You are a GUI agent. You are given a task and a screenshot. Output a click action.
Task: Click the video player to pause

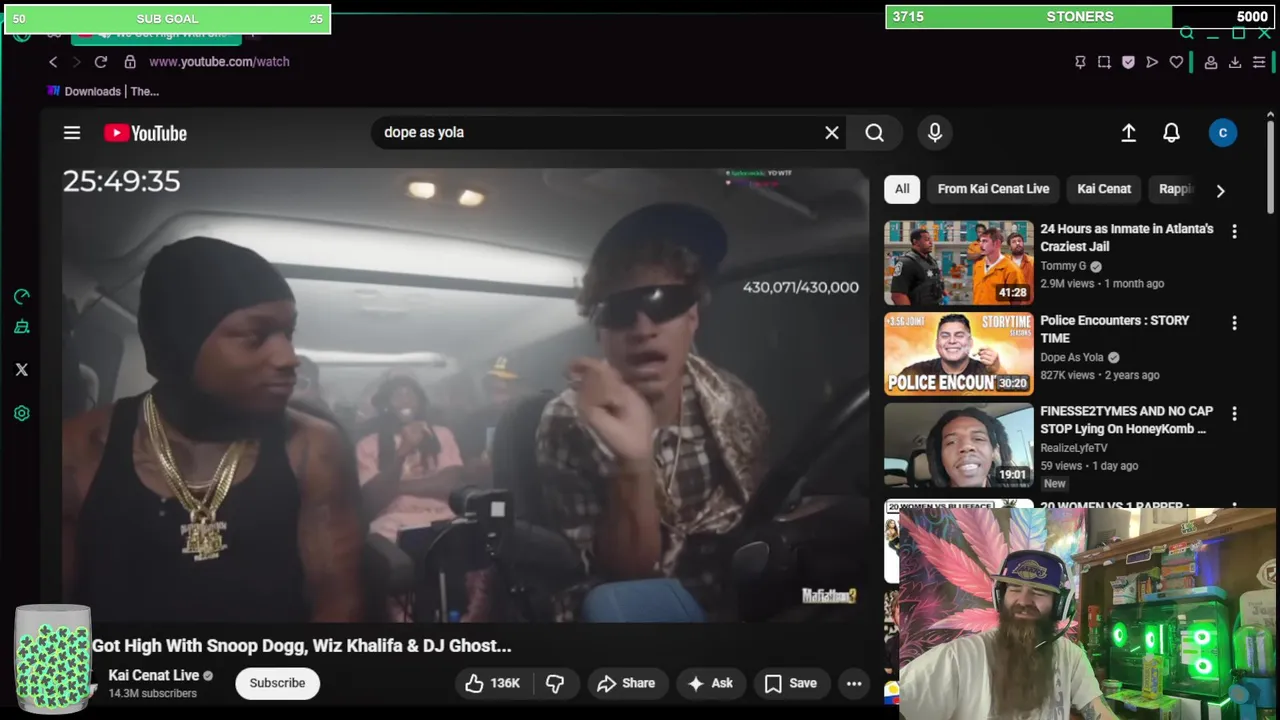tap(465, 395)
